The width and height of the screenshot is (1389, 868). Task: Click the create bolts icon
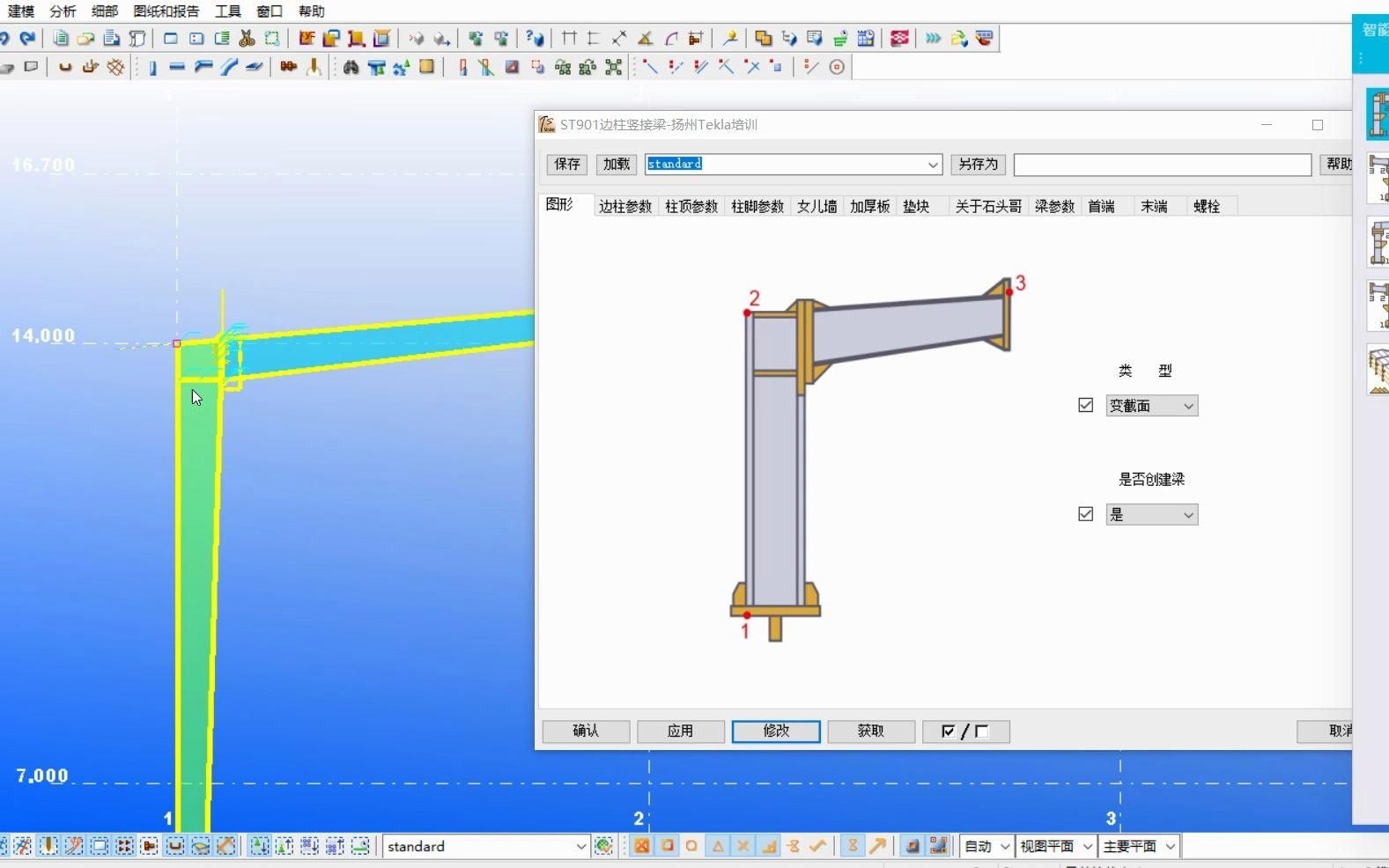[288, 67]
